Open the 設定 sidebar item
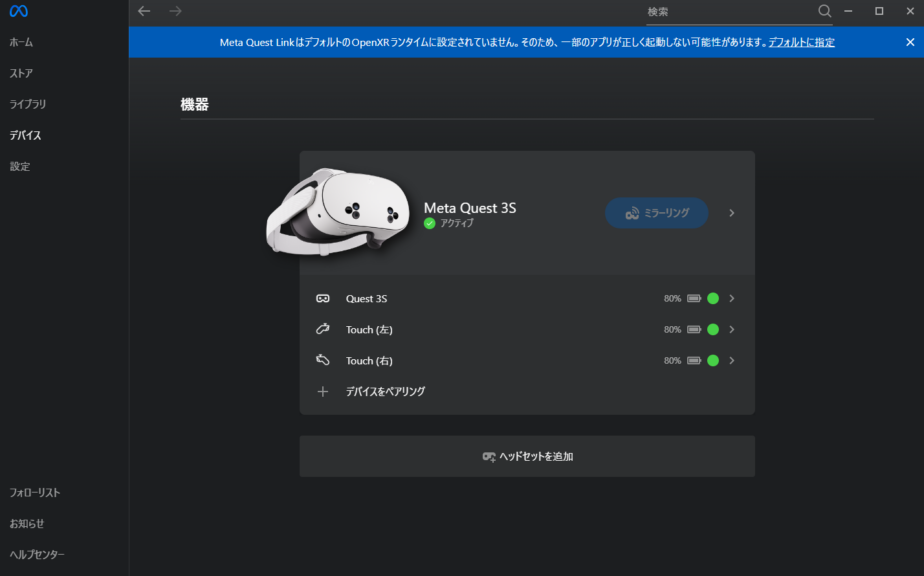The width and height of the screenshot is (924, 576). coord(20,166)
